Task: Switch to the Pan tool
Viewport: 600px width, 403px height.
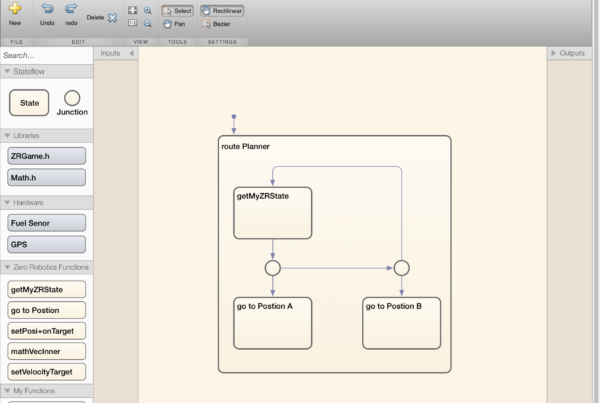Action: coord(174,23)
